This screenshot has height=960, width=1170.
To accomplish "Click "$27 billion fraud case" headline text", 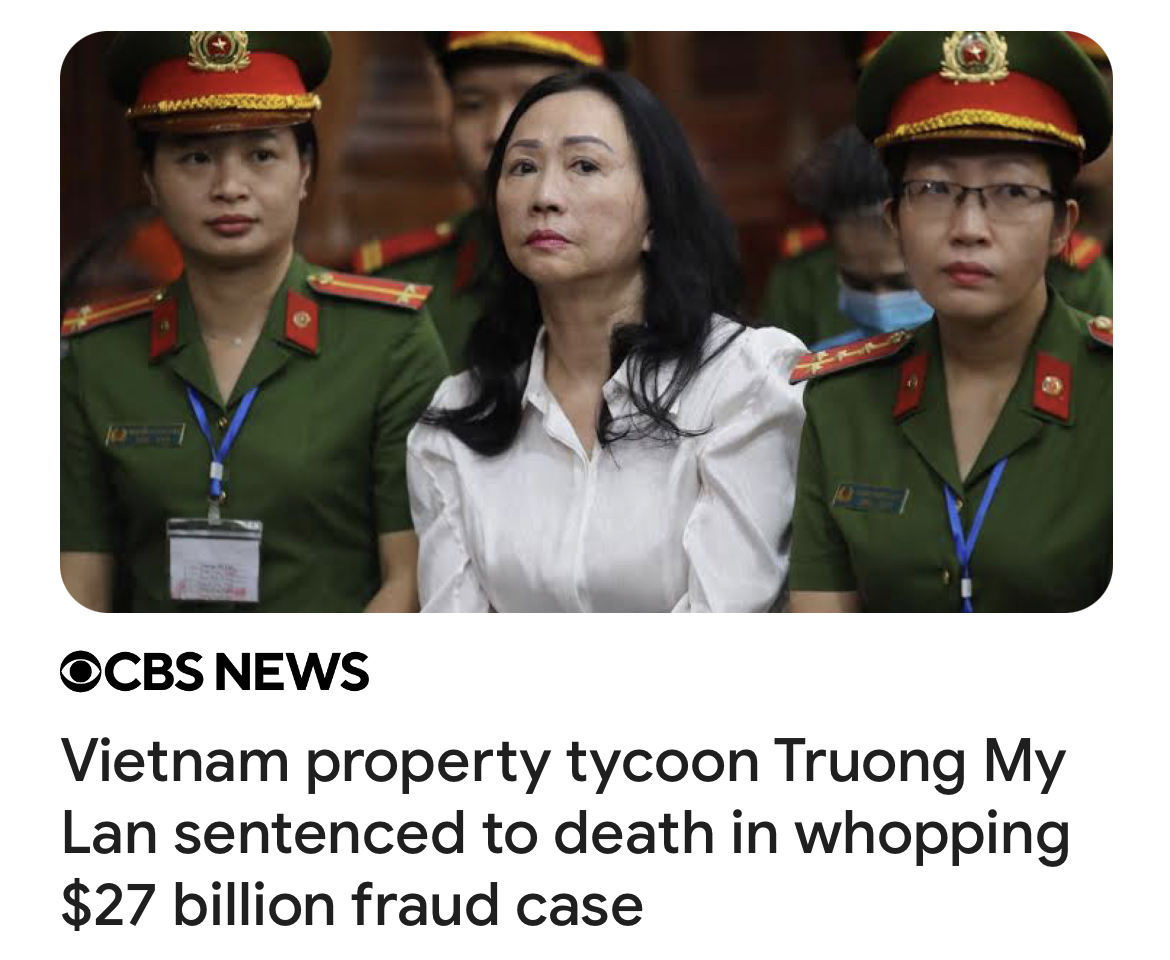I will coord(351,904).
